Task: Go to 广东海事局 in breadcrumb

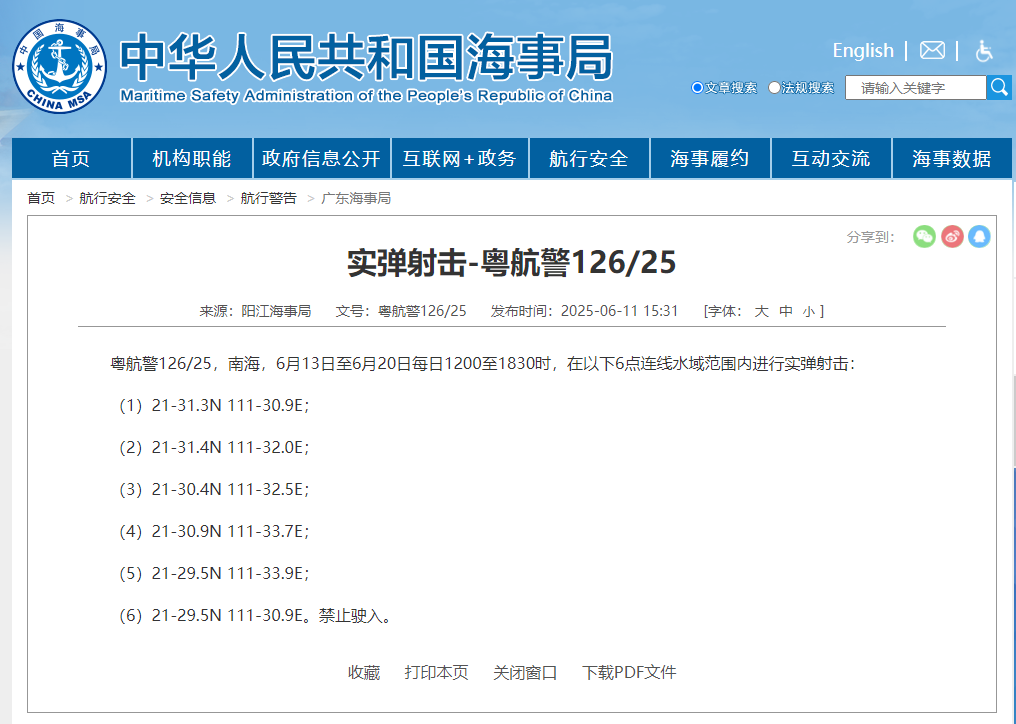Action: (356, 198)
